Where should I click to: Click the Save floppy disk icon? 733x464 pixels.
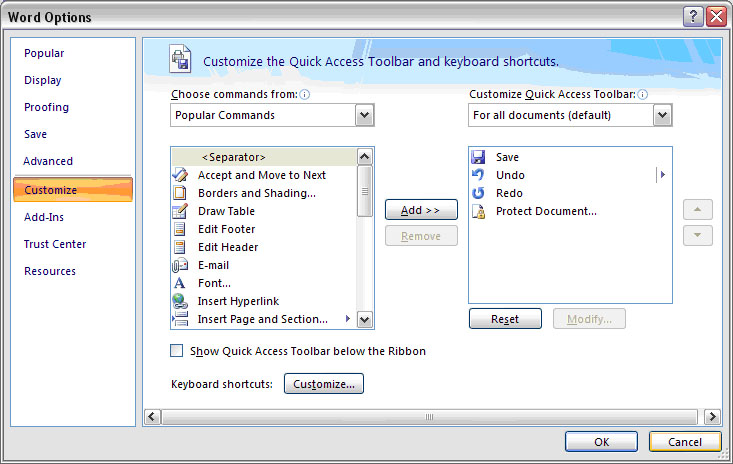[478, 157]
